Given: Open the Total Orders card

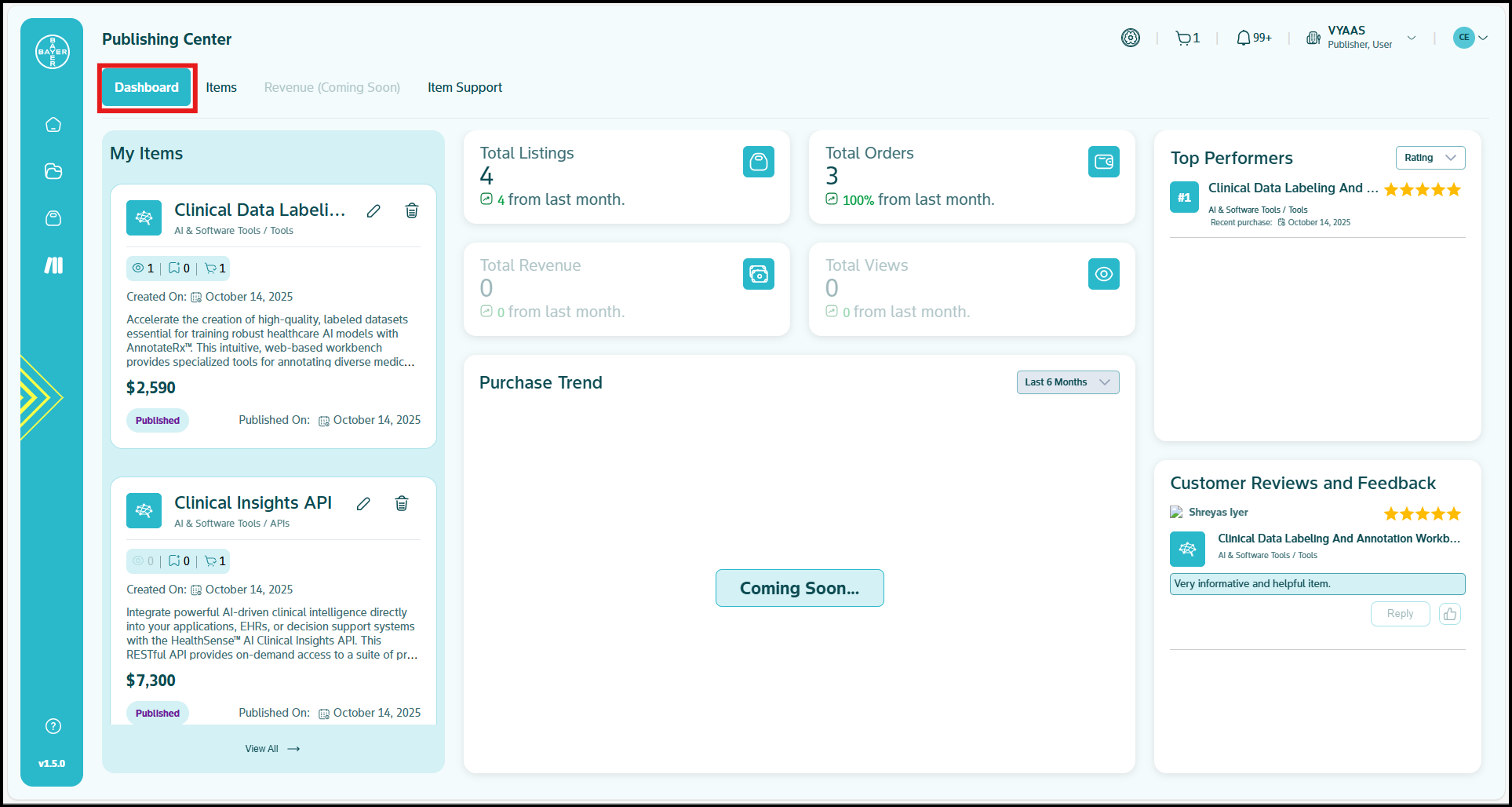Looking at the screenshot, I should (x=971, y=177).
